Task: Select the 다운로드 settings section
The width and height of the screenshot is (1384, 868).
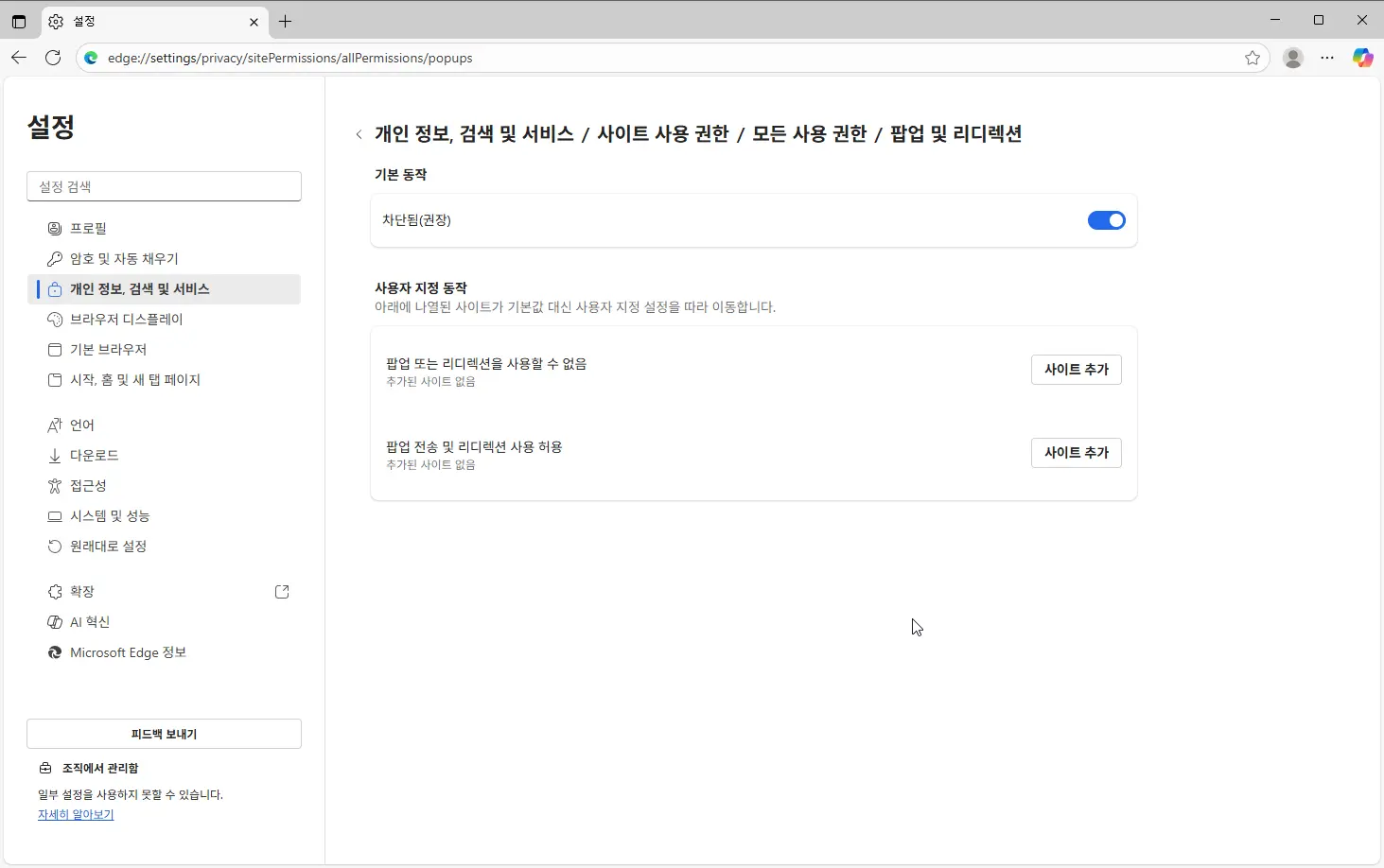Action: coord(95,455)
